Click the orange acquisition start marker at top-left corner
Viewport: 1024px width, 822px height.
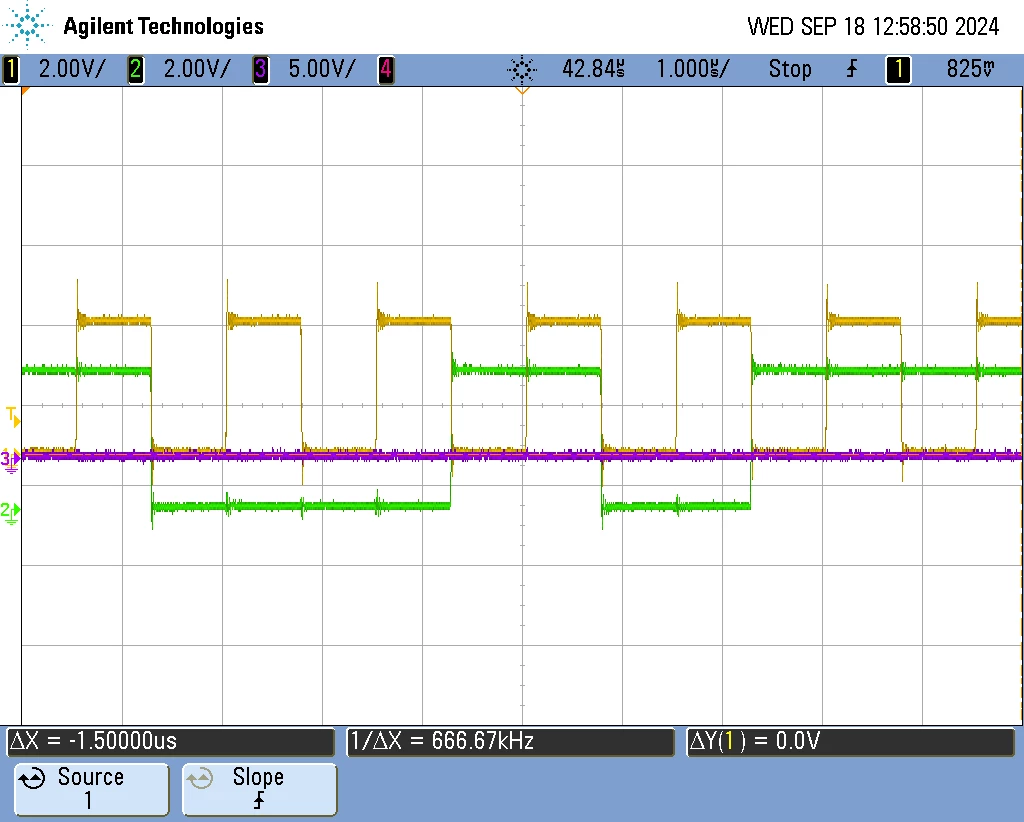coord(25,91)
